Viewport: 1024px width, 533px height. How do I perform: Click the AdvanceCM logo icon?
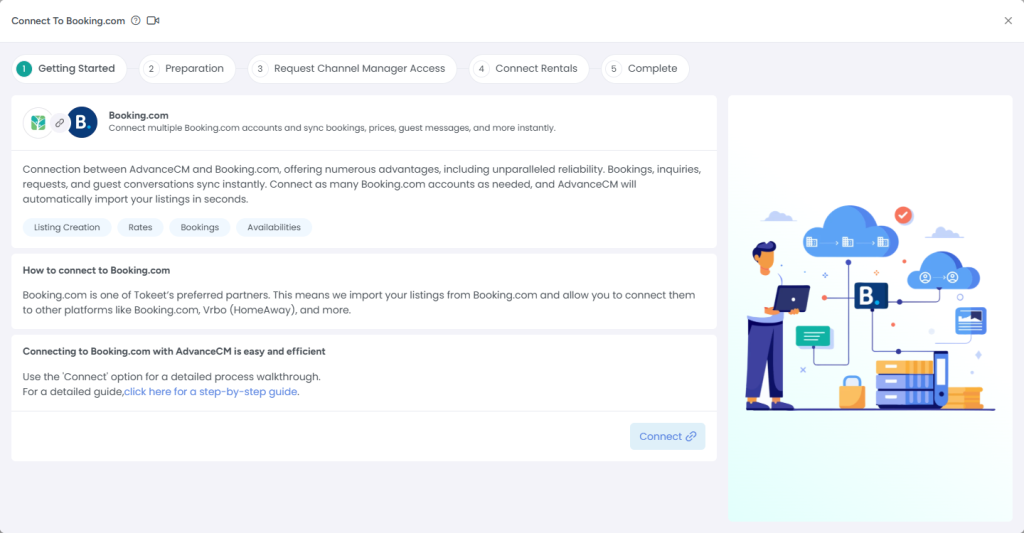point(38,123)
